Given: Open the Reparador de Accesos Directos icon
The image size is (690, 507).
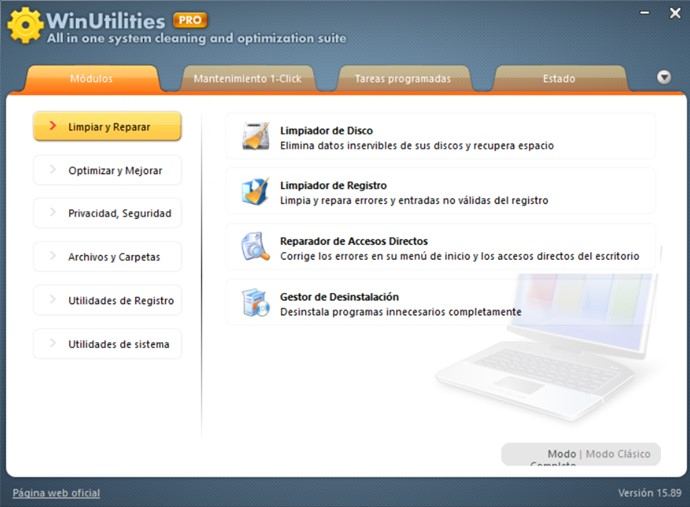Looking at the screenshot, I should click(256, 247).
